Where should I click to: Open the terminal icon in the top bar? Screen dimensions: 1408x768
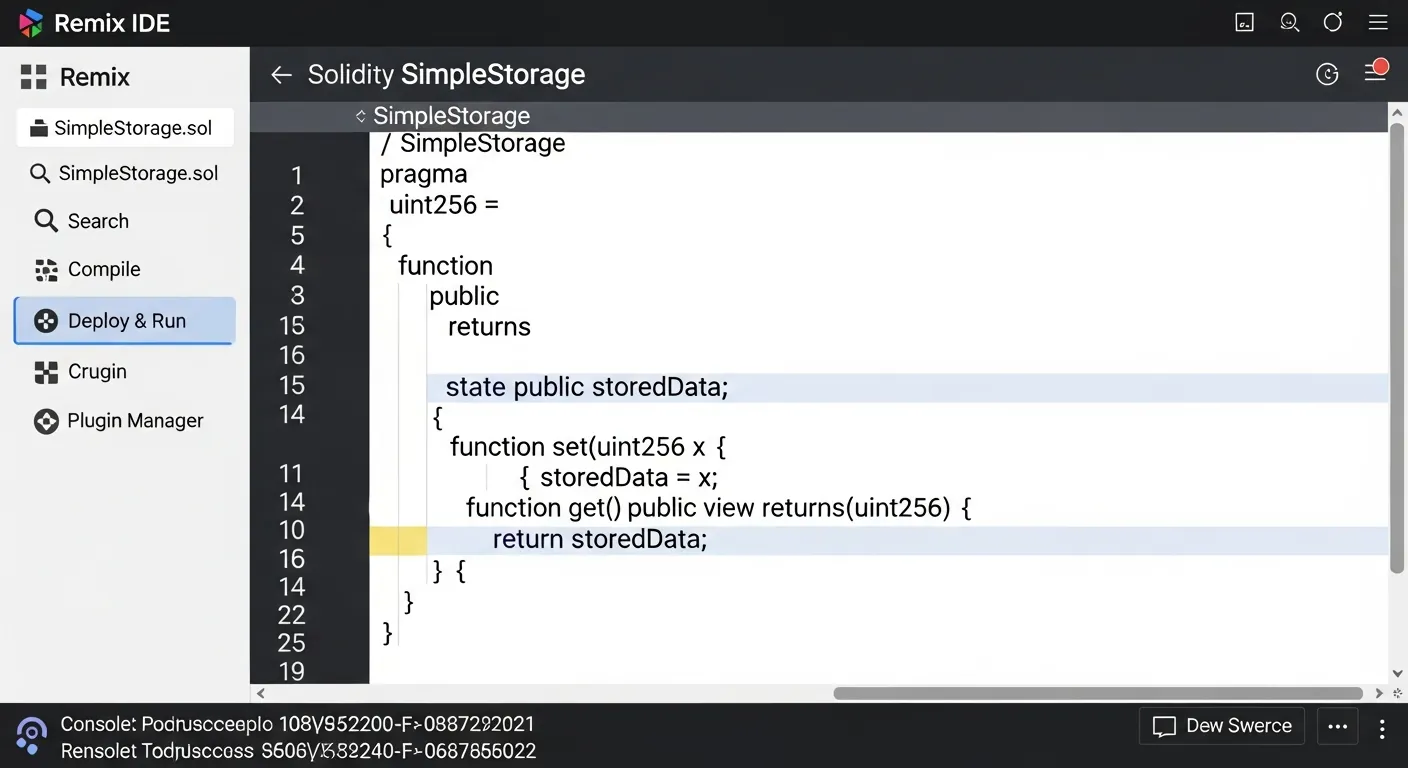(x=1244, y=21)
